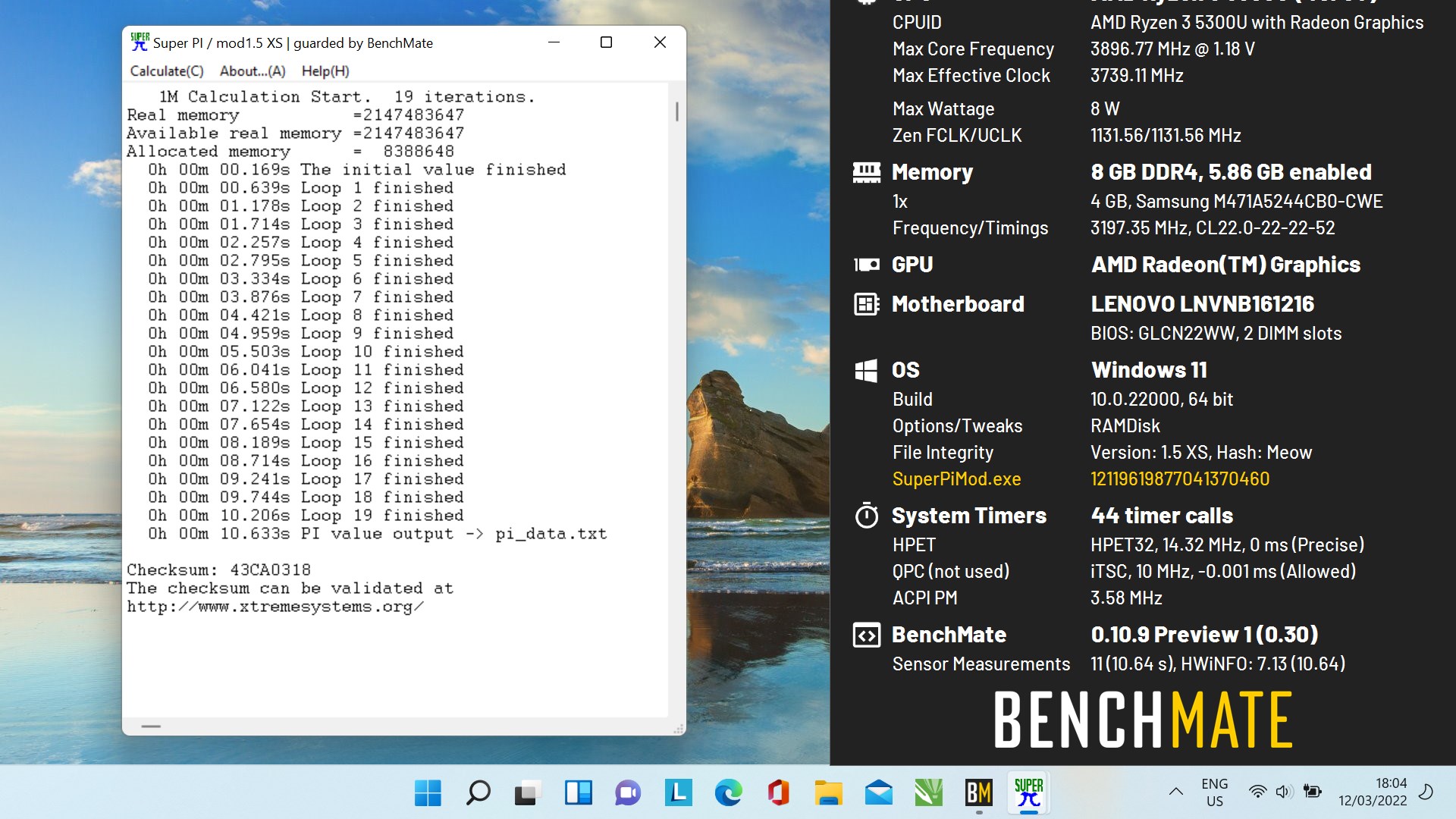Click the Max Effective Clock value 3739.11 MHz

(1137, 76)
